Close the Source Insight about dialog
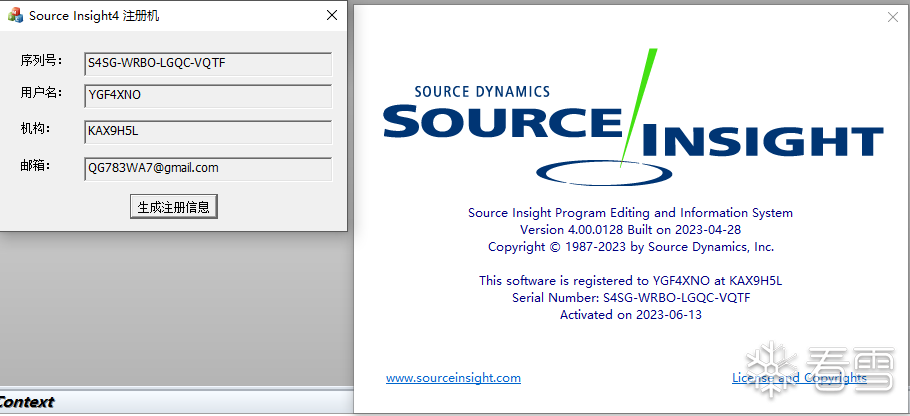 893,17
